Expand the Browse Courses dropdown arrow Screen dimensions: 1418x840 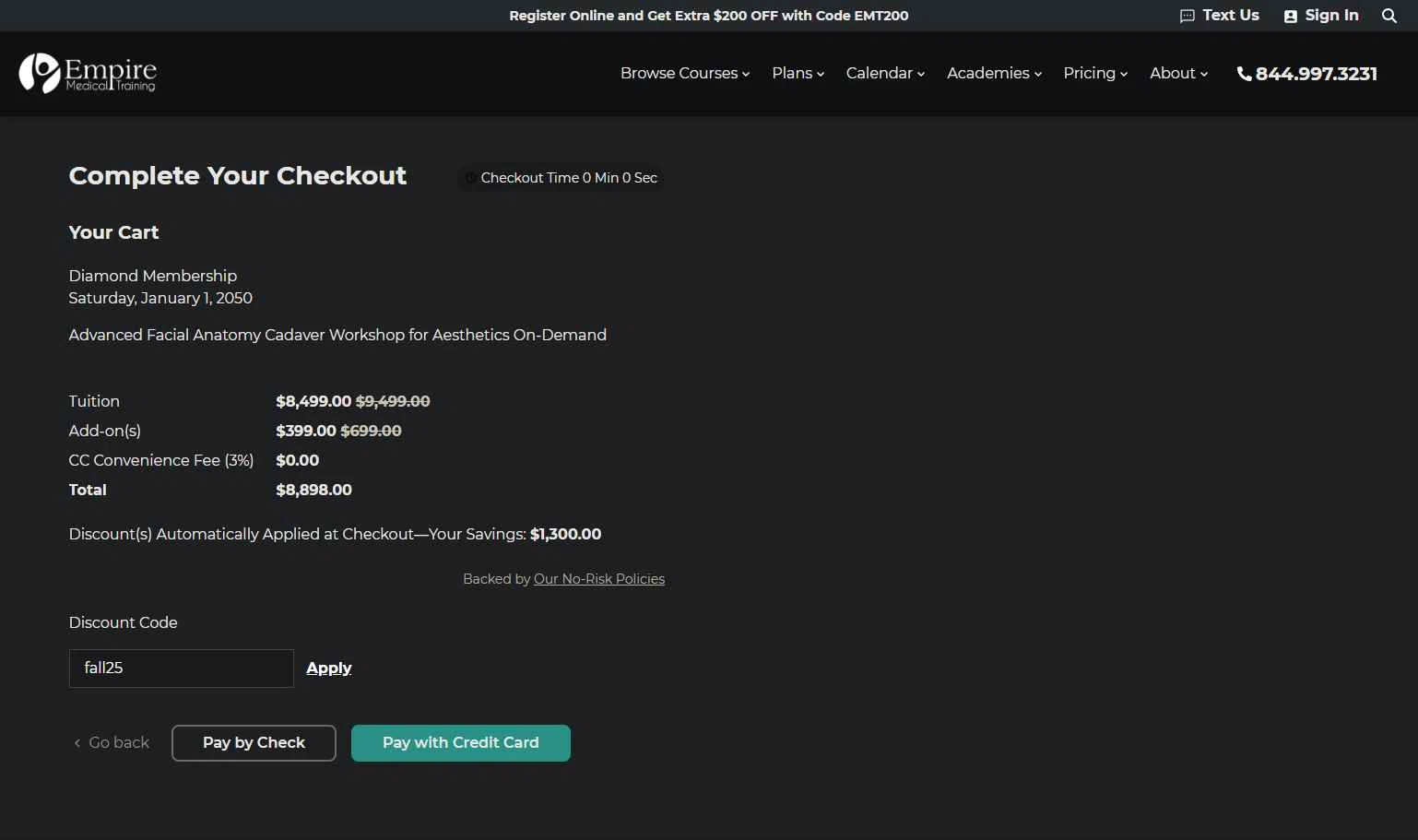point(746,74)
